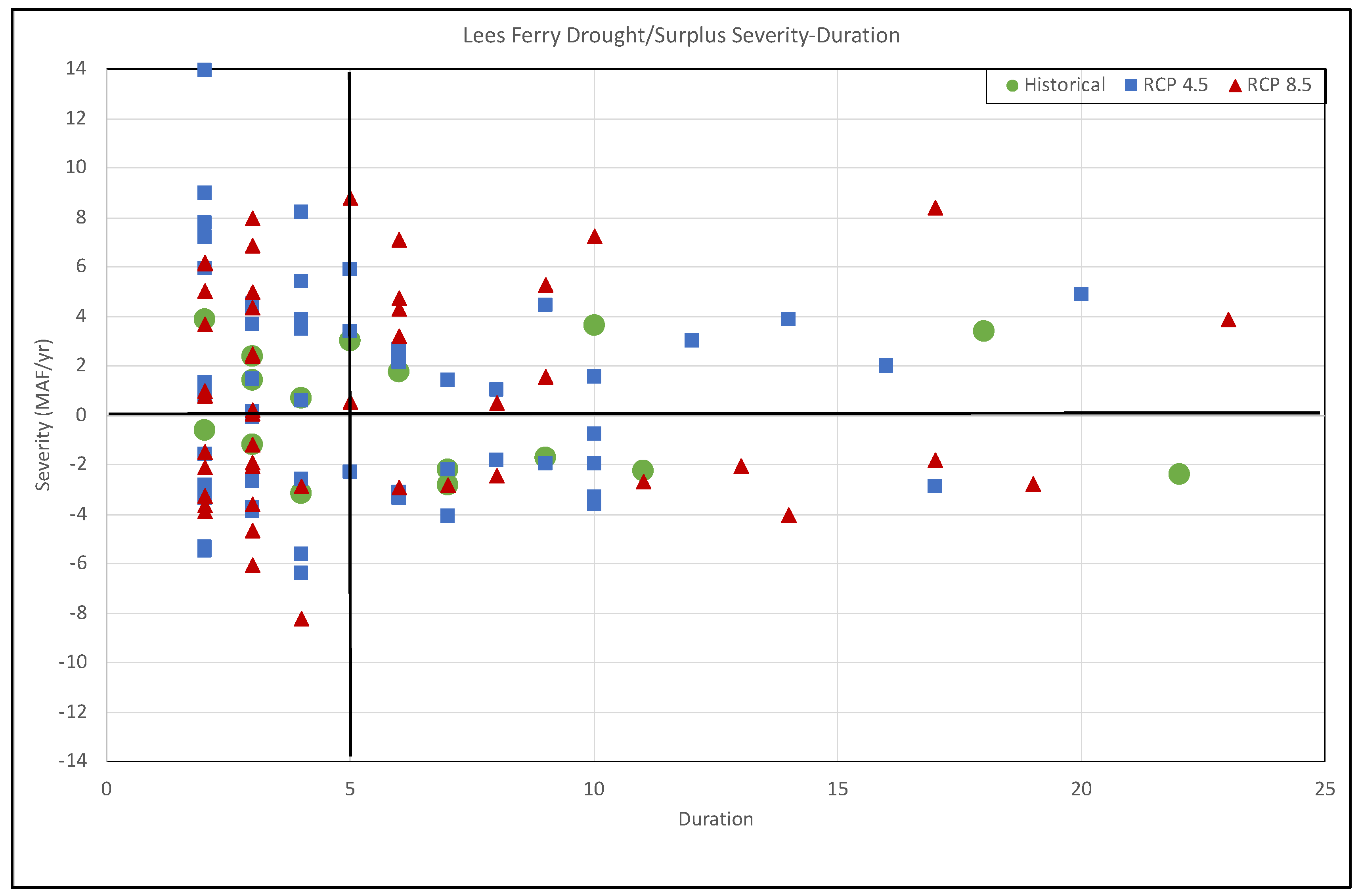Viewport: 1360px width, 896px height.
Task: Click the blue RCP 4.5 legend square
Action: pos(1131,86)
